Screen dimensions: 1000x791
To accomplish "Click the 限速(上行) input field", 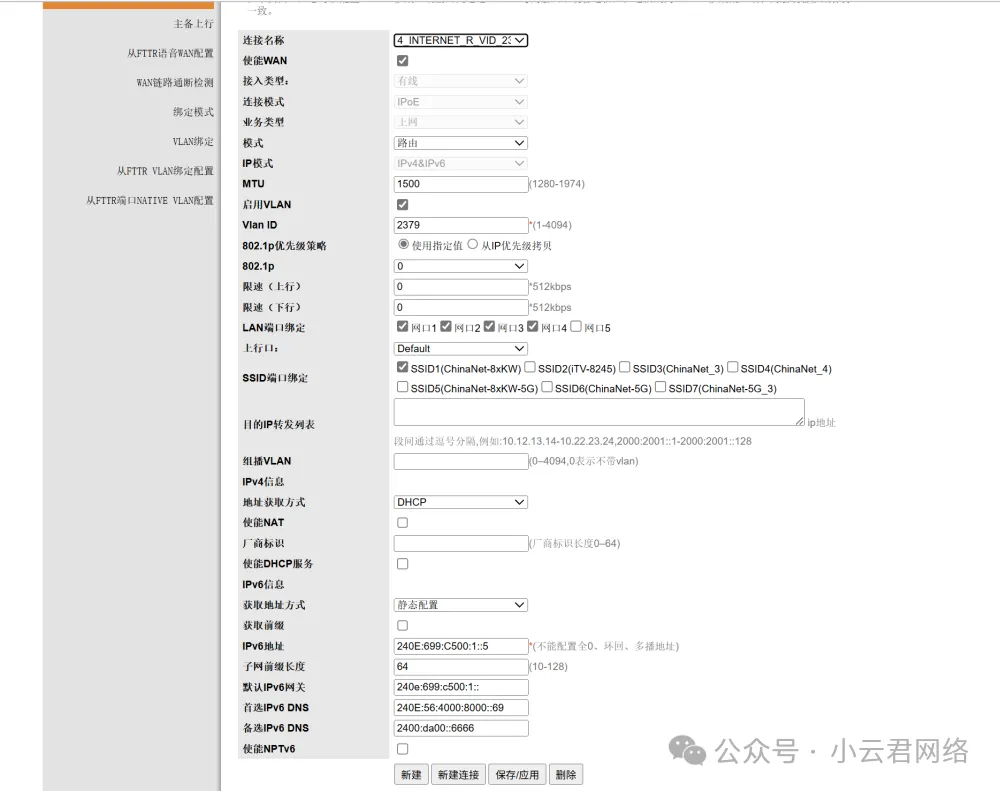I will point(460,287).
